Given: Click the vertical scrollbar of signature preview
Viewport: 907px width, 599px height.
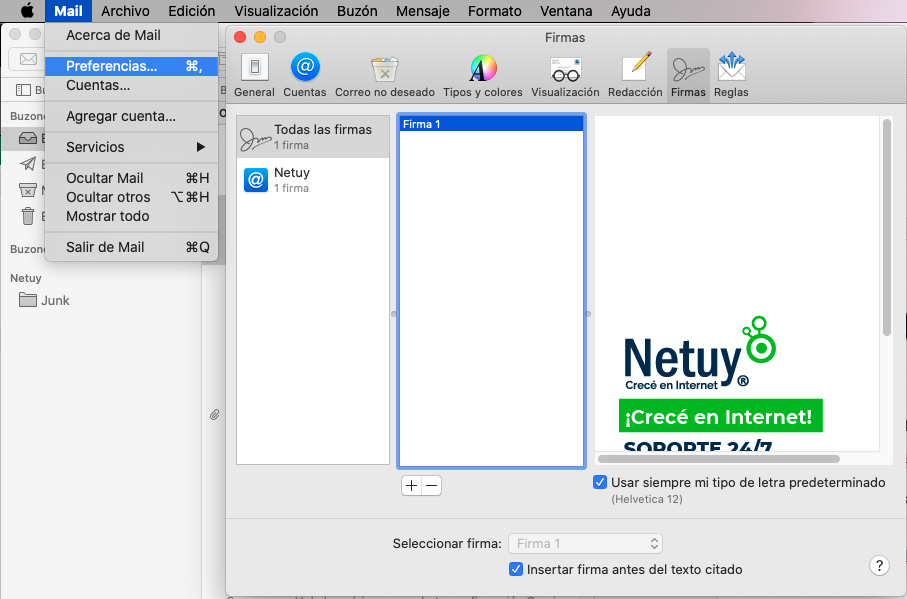Looking at the screenshot, I should tap(887, 227).
